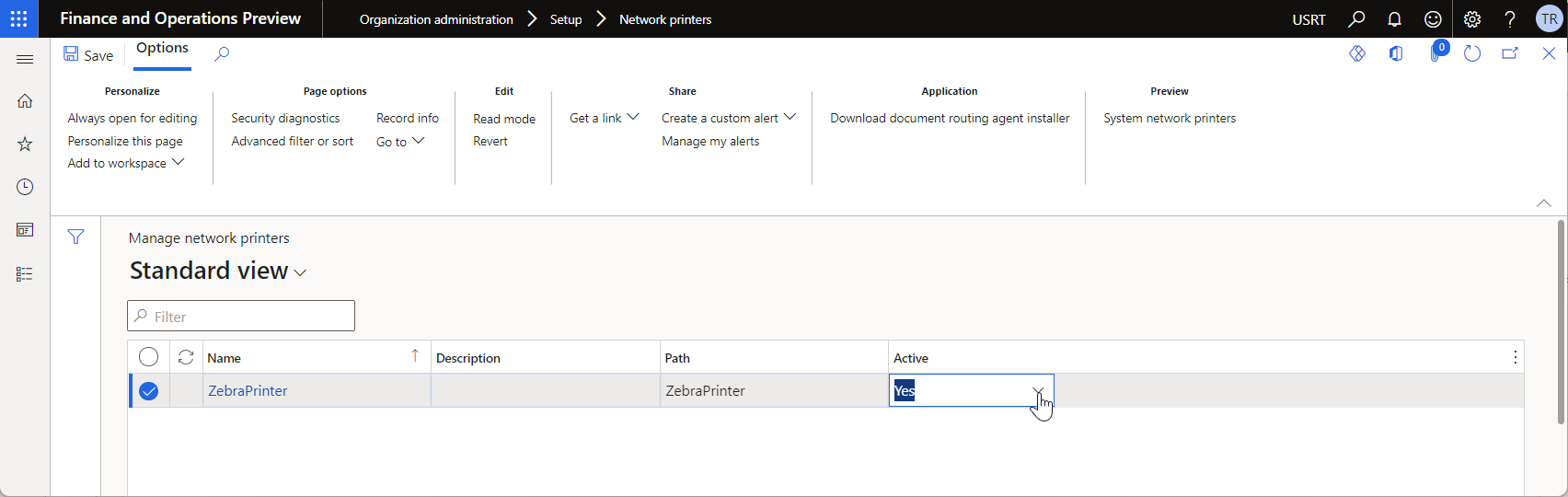
Task: Click the Finance and Operations Preview title
Action: [180, 18]
